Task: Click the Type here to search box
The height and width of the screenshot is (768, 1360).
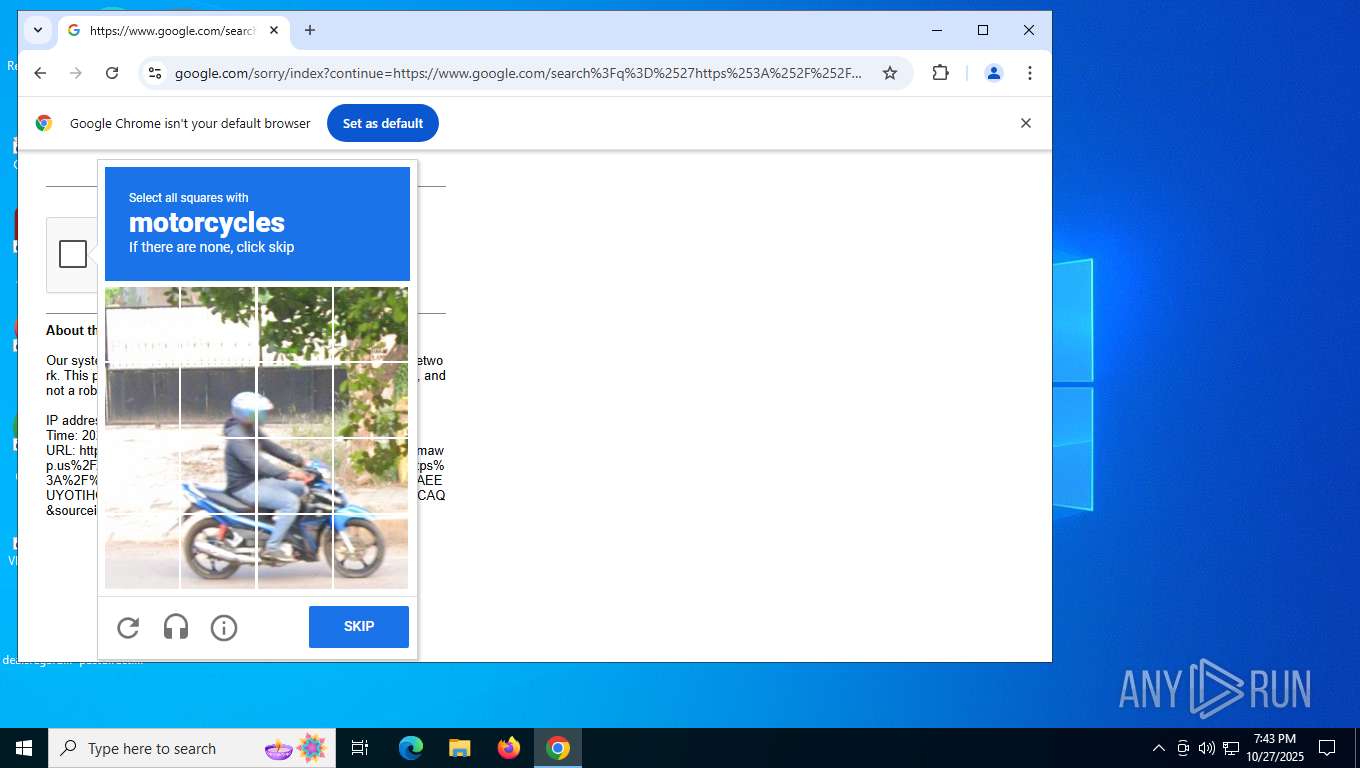Action: 194,748
